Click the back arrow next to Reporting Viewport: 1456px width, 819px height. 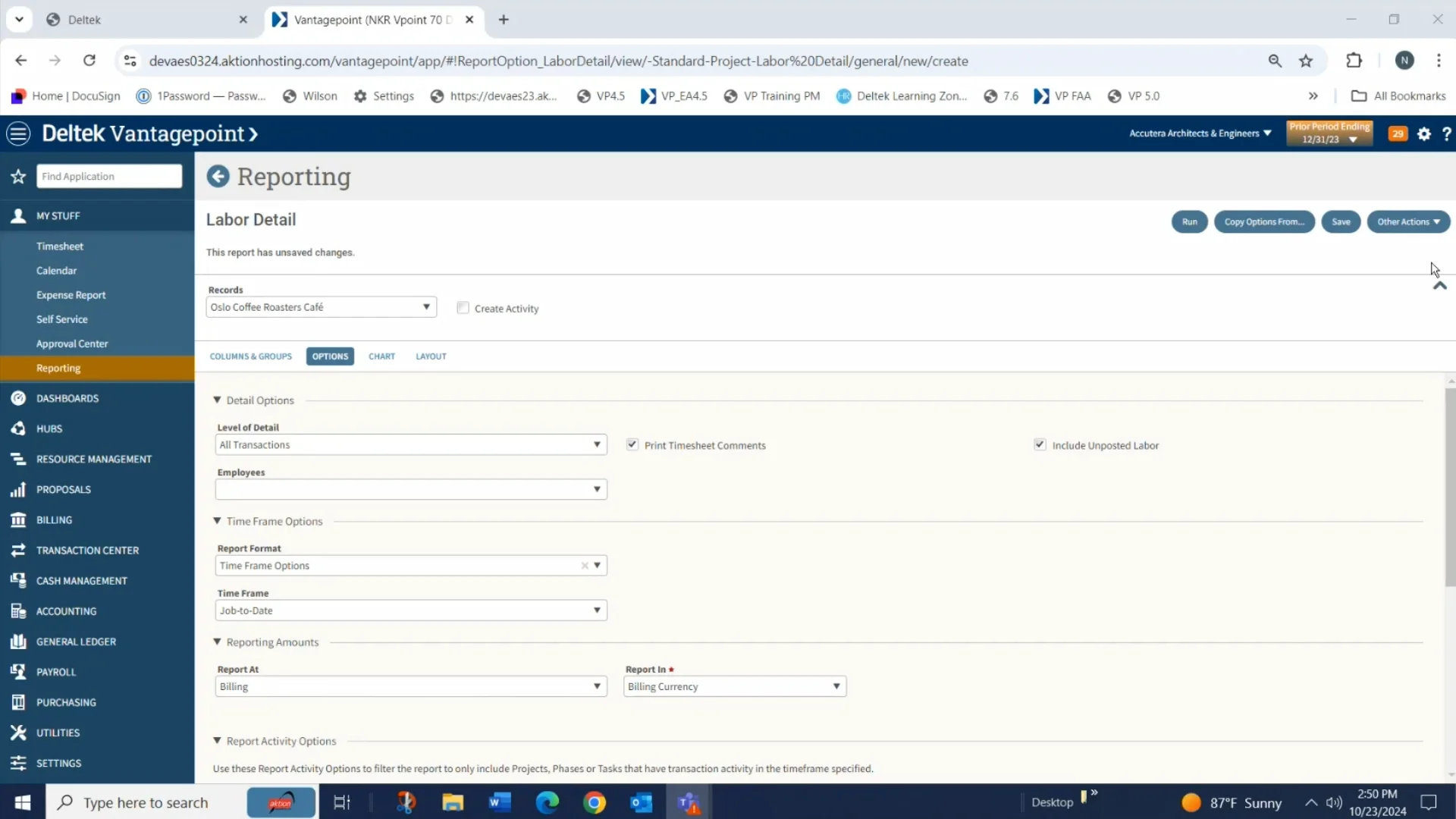click(x=218, y=177)
